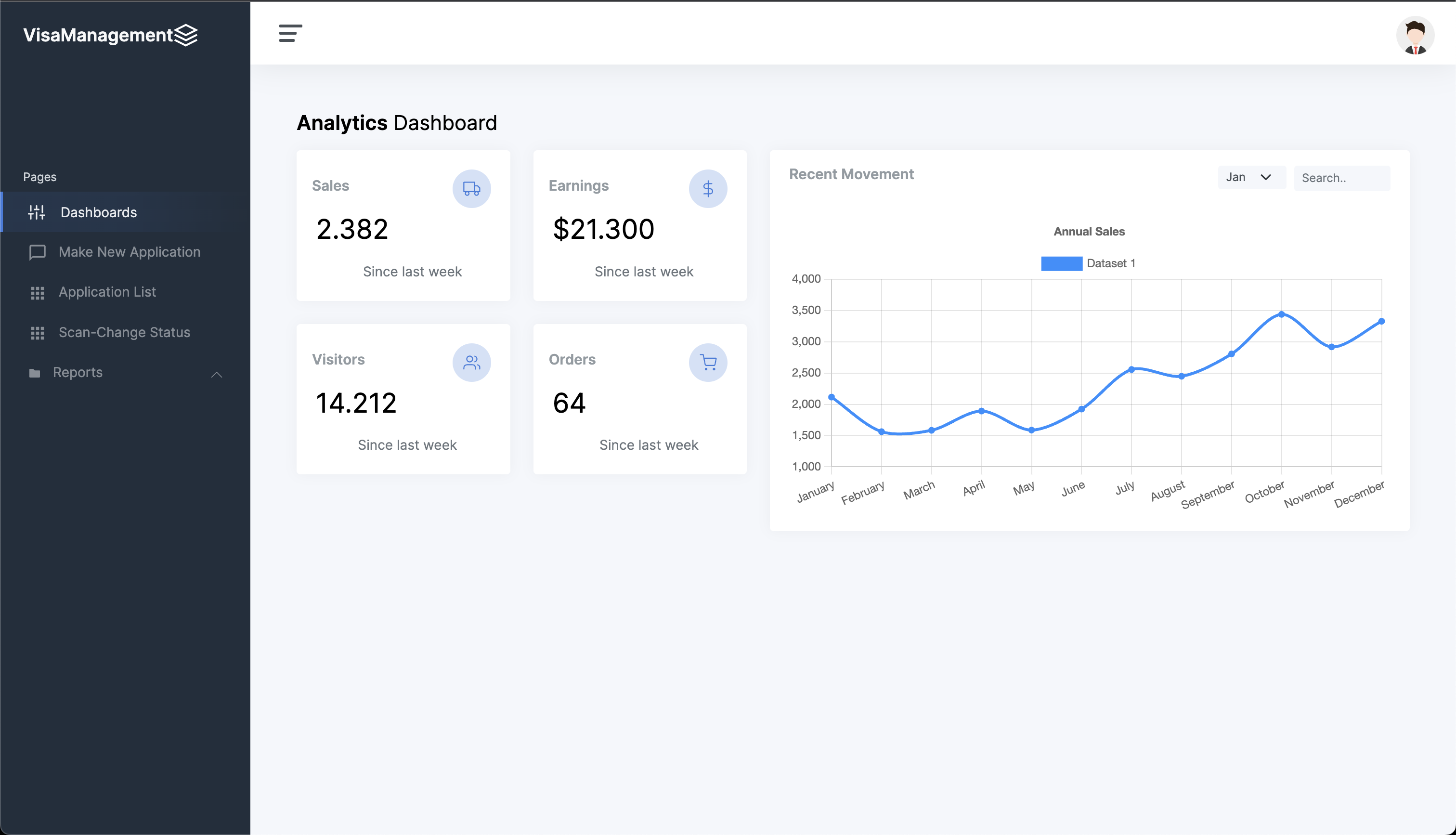
Task: Click Since last week under Orders
Action: pos(649,445)
